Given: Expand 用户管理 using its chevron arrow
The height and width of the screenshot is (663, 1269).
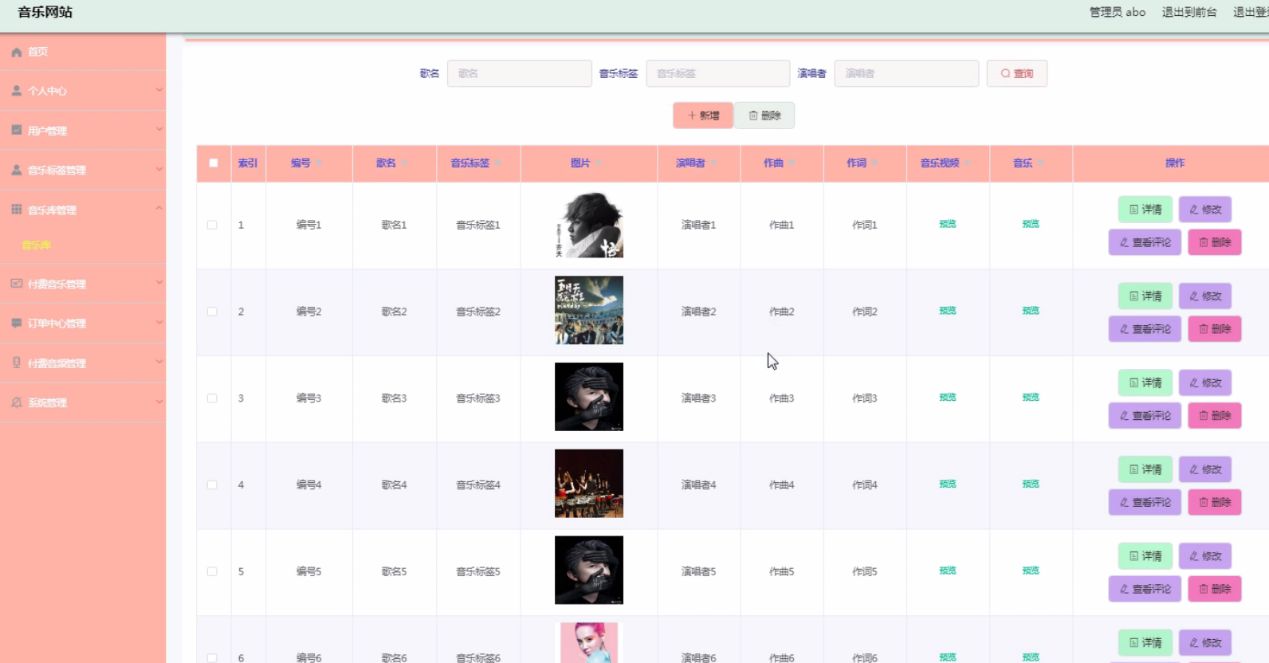Looking at the screenshot, I should [158, 131].
